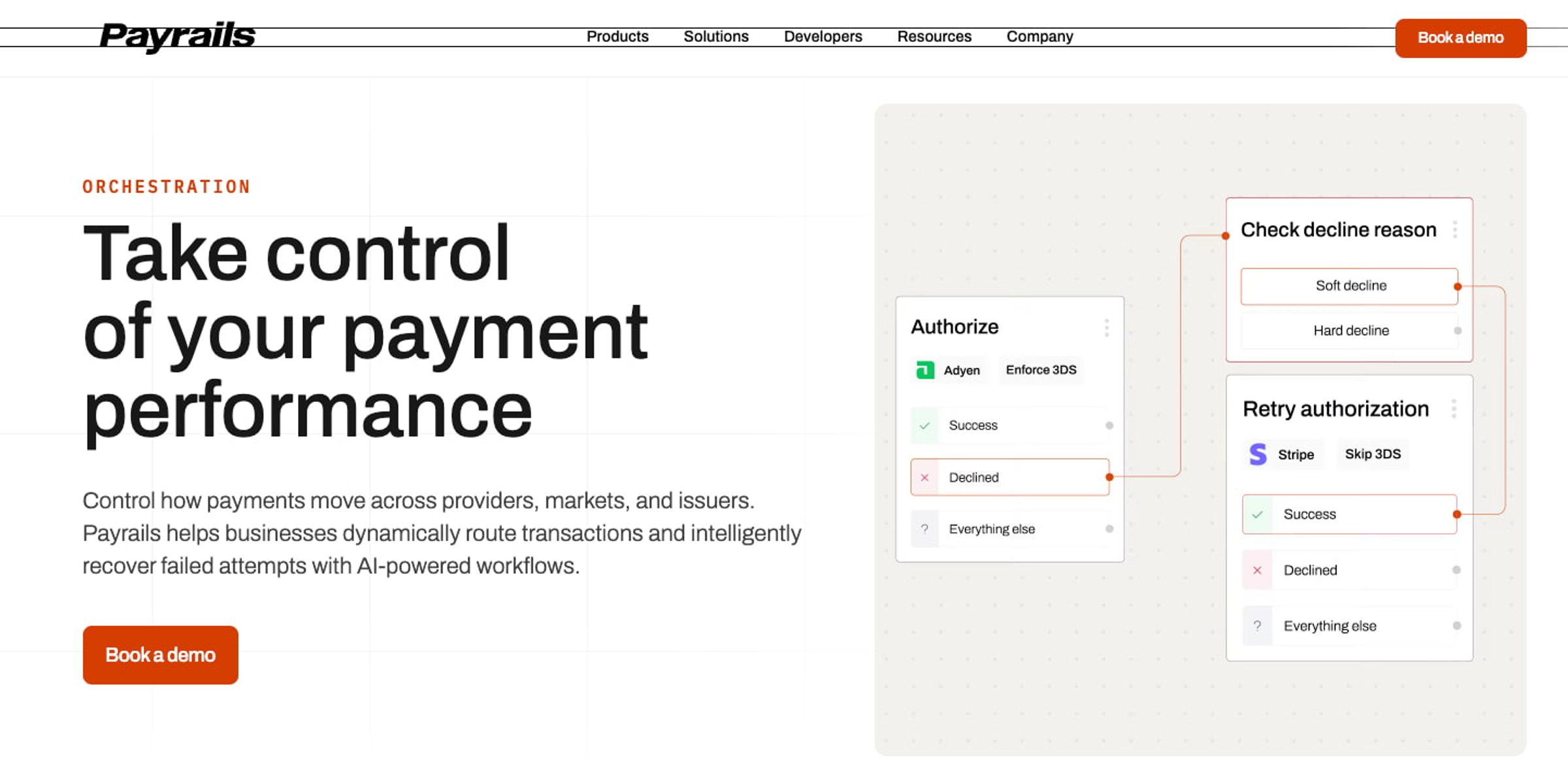Click the Adyen logo icon

pos(925,370)
